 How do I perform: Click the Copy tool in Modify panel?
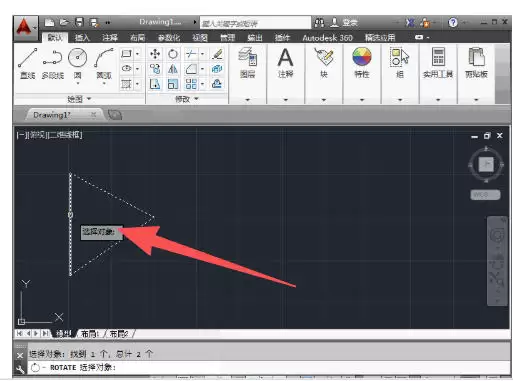click(155, 69)
